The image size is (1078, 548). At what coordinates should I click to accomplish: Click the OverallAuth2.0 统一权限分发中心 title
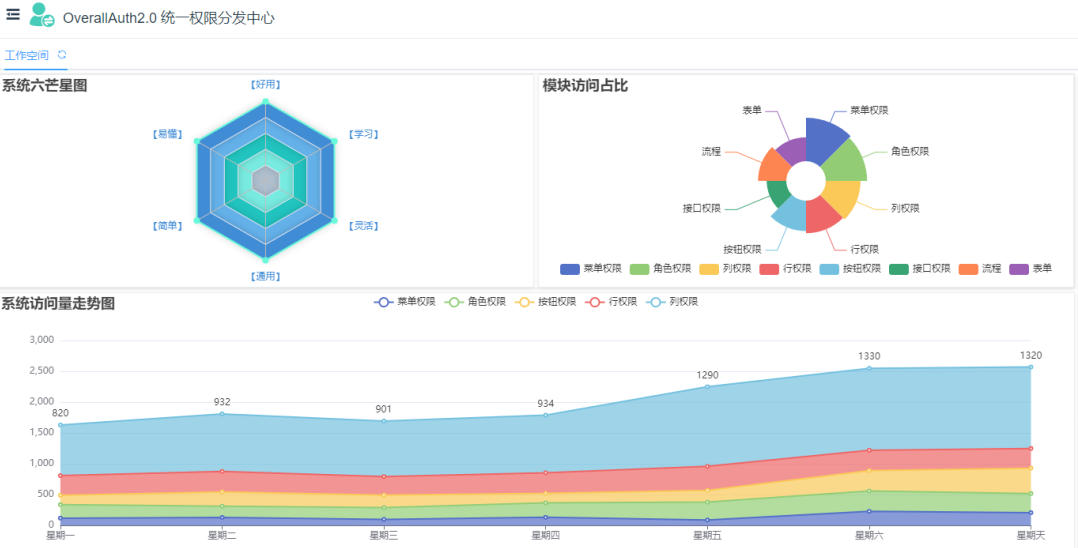(x=168, y=18)
